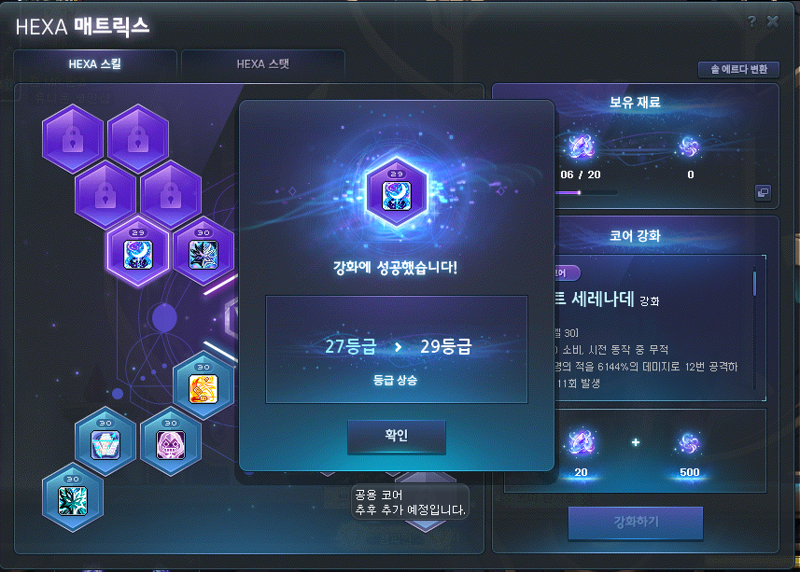The width and height of the screenshot is (800, 572).
Task: Close the HEXA 매트릭스 window
Action: coord(772,21)
